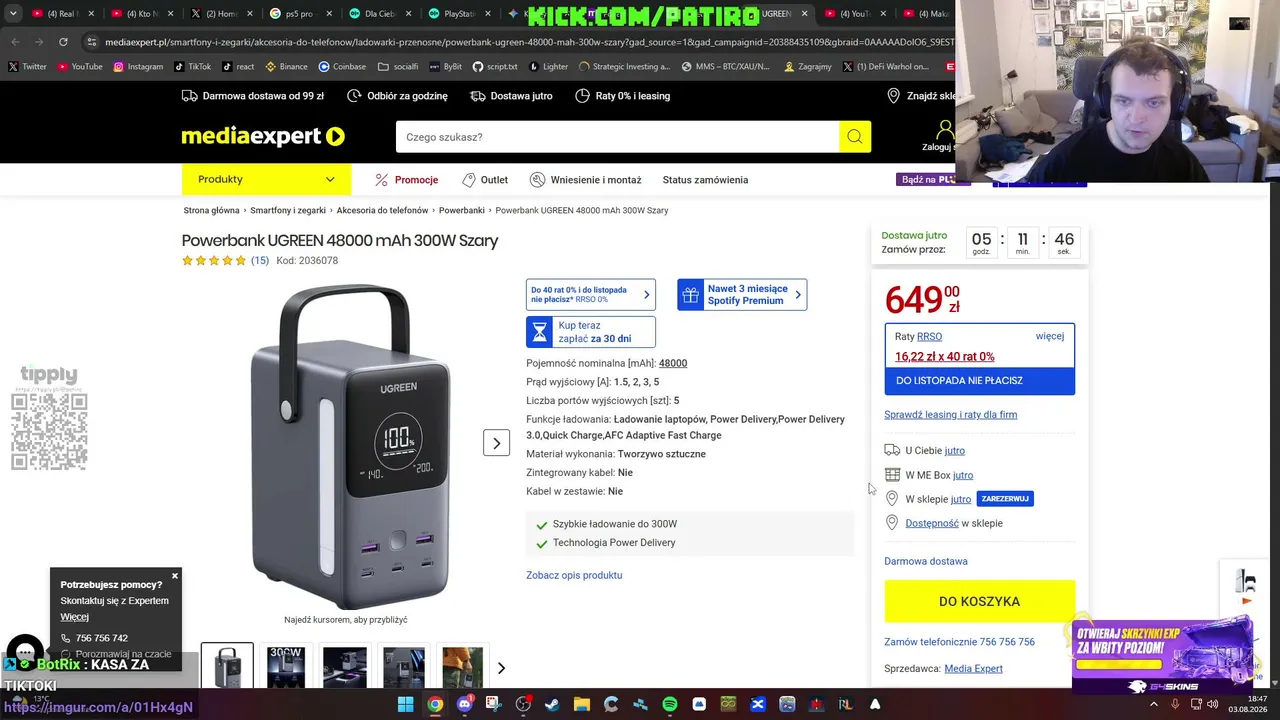Open the Powerbanki breadcrumb link
This screenshot has width=1280, height=720.
[462, 211]
